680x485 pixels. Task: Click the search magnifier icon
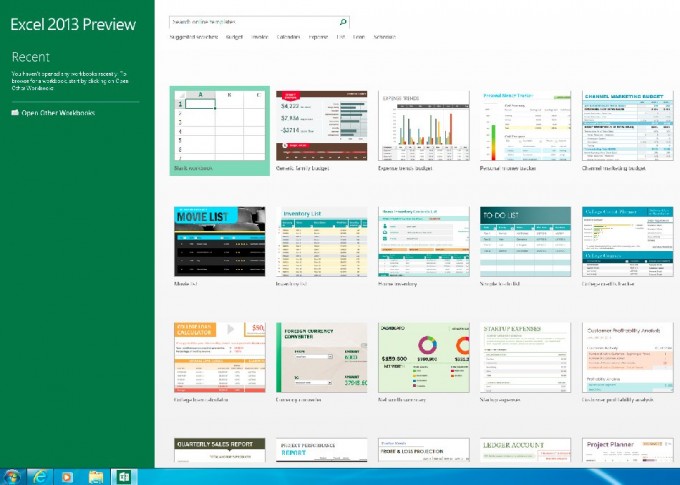coord(343,22)
